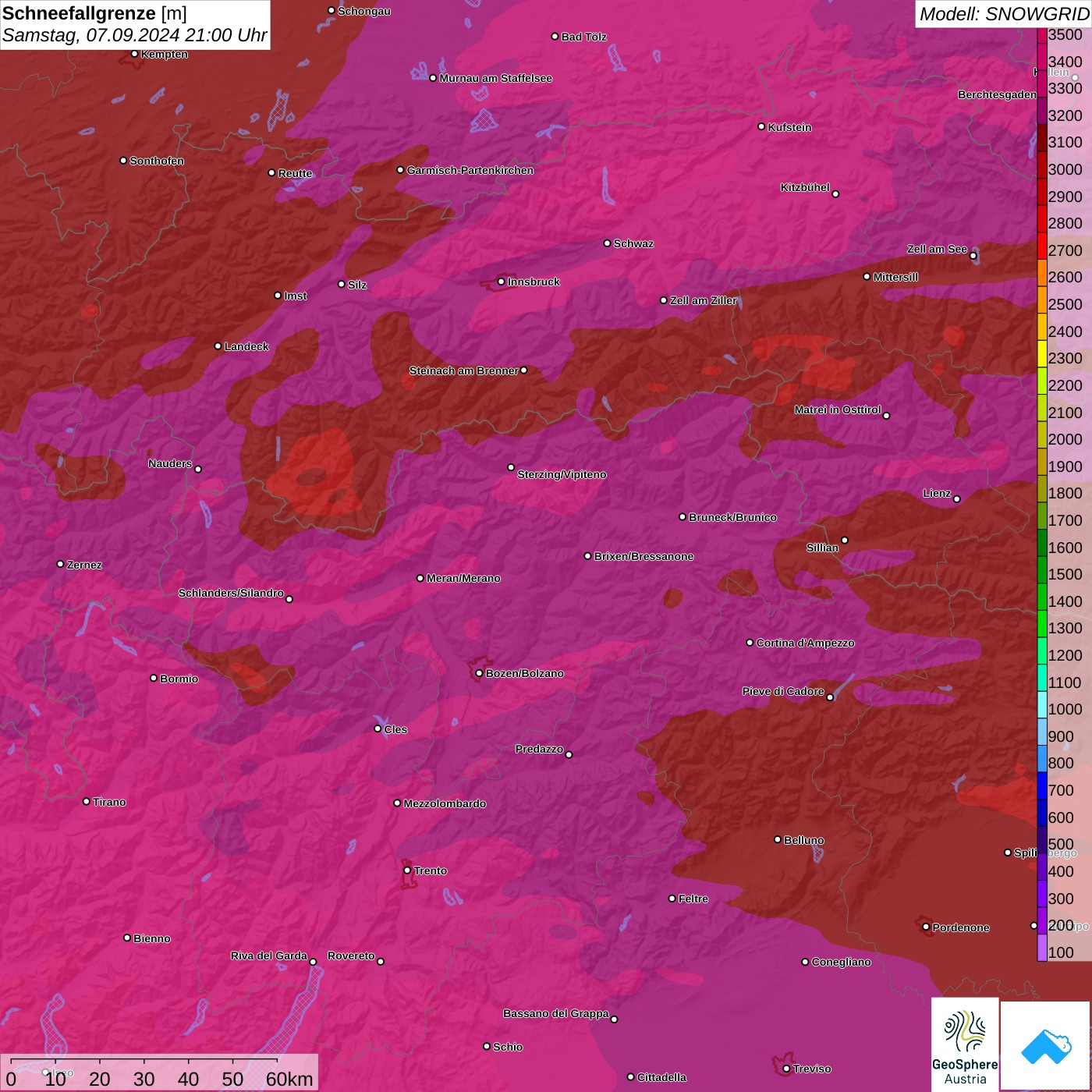
Task: Click the Lienz location dot
Action: tap(957, 499)
